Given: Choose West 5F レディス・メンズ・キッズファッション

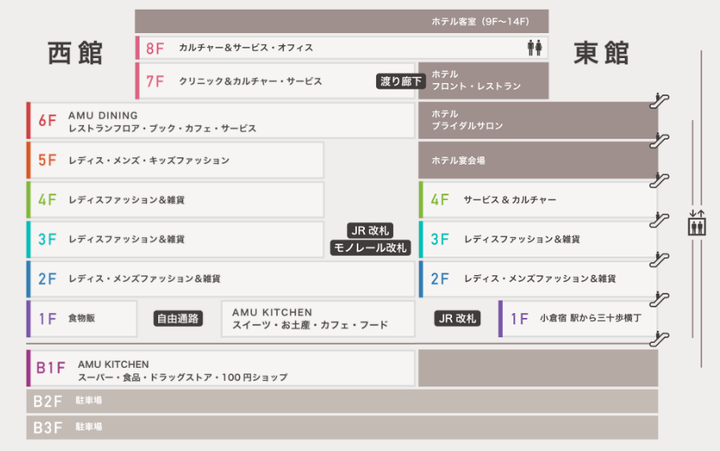Looking at the screenshot, I should [x=175, y=160].
